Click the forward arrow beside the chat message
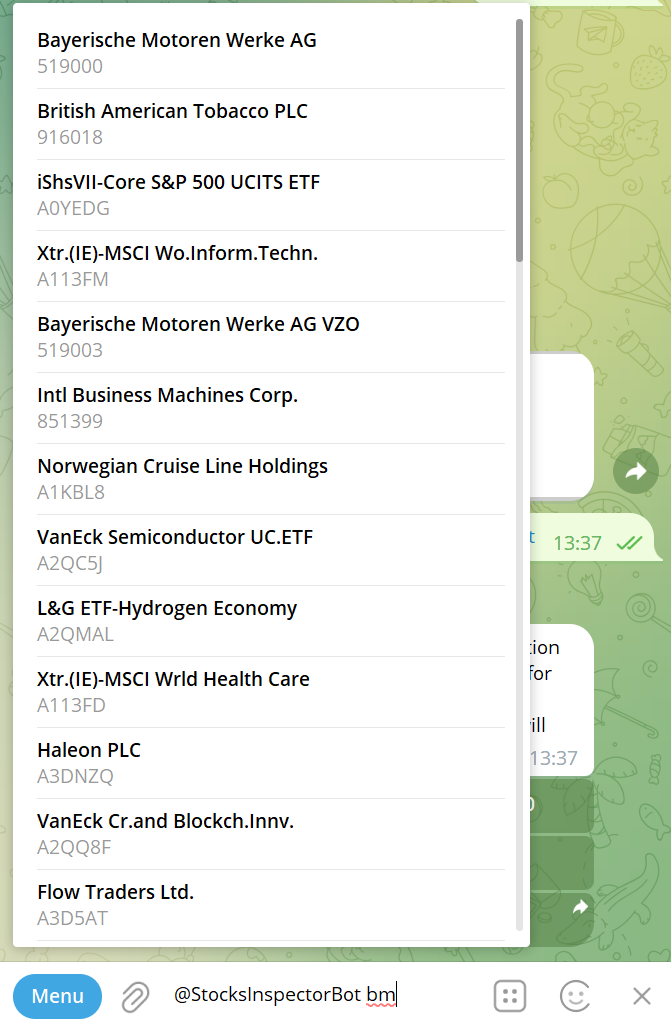Image resolution: width=671 pixels, height=1024 pixels. point(635,472)
